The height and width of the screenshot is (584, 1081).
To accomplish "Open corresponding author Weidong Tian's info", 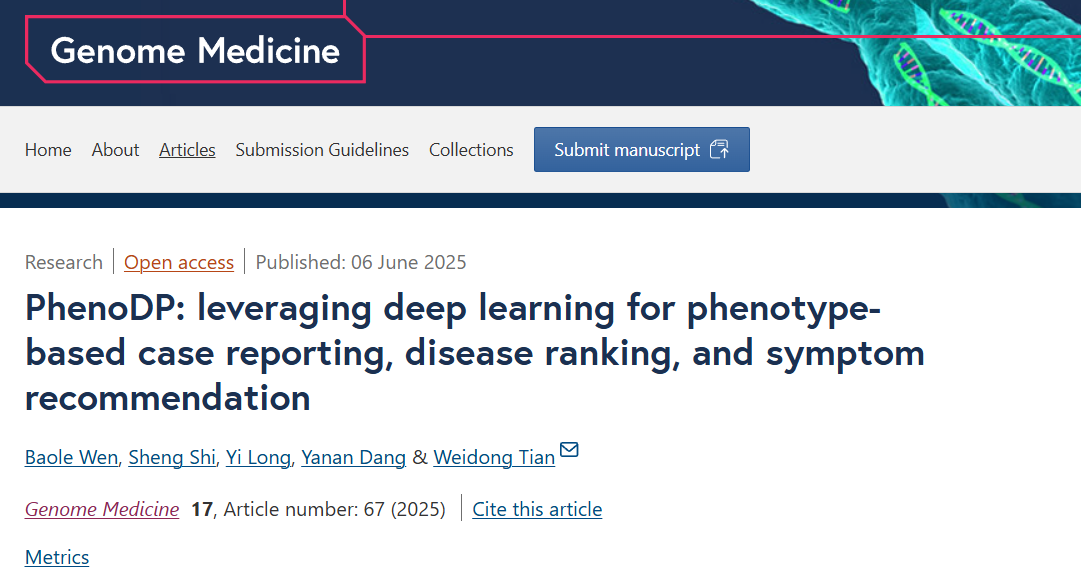I will point(494,458).
